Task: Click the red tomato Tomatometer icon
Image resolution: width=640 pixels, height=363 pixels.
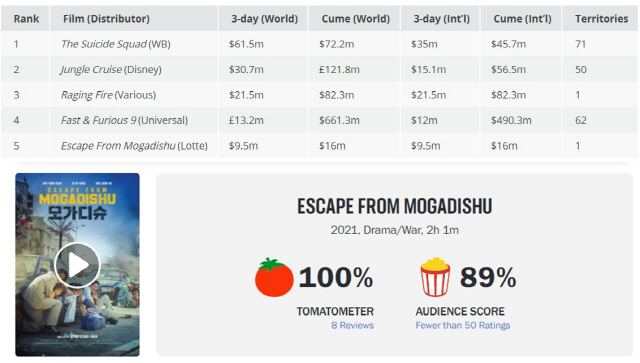Action: click(x=274, y=277)
